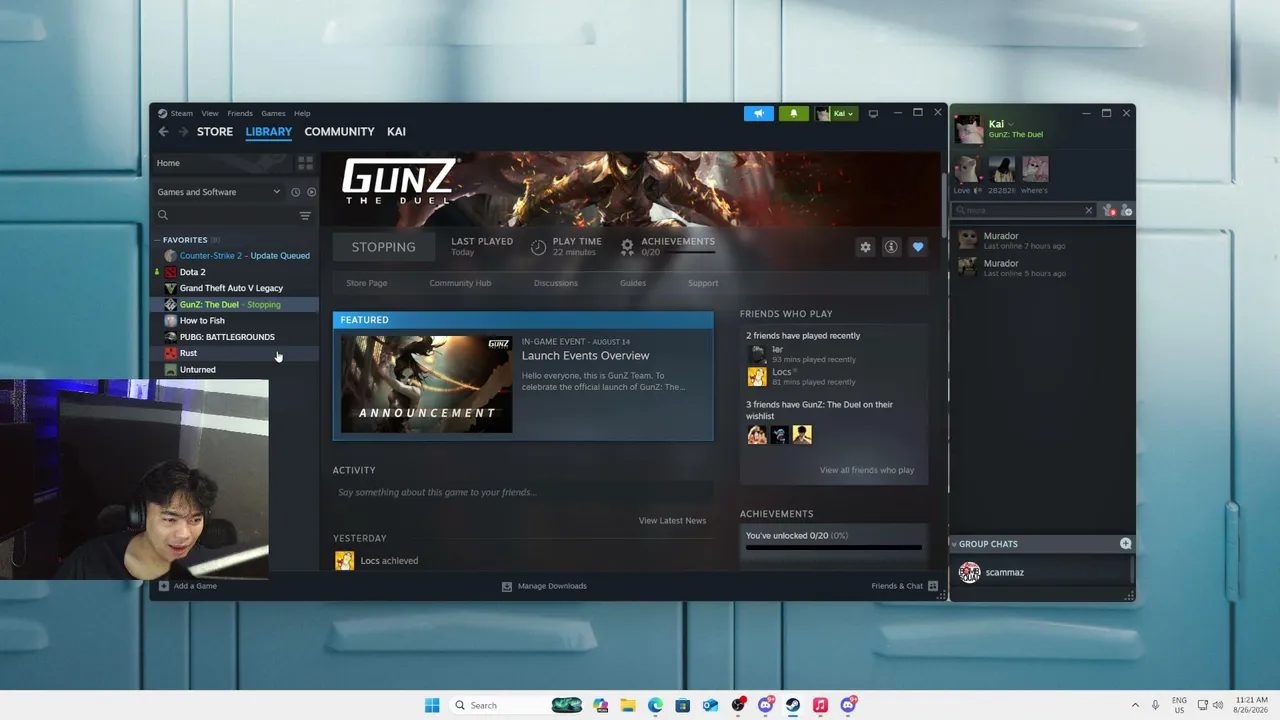
Task: Open the GunZ Support link
Action: [x=703, y=283]
